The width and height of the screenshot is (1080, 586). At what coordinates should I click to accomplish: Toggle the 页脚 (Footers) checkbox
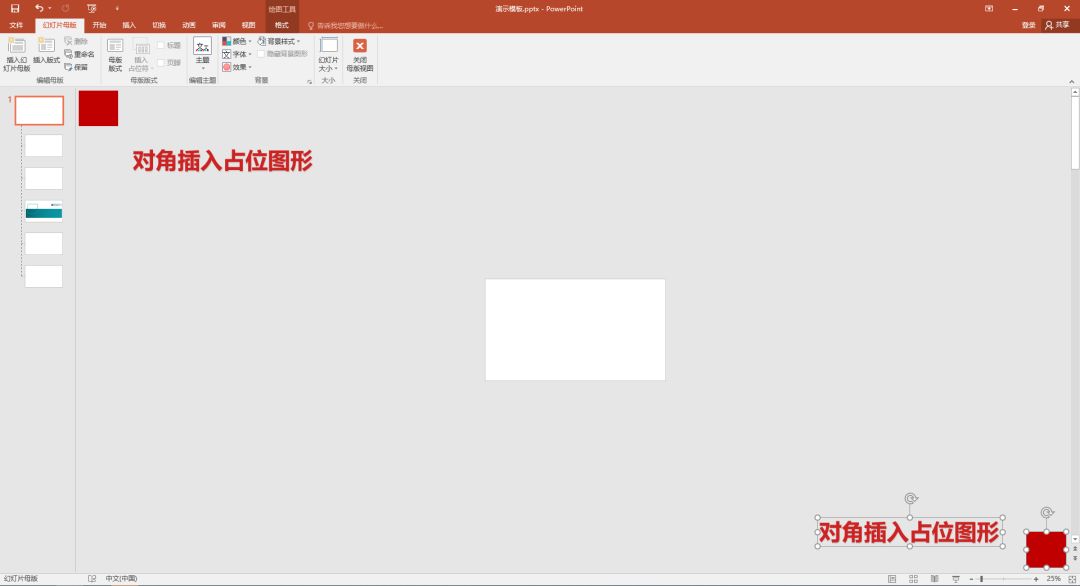161,62
